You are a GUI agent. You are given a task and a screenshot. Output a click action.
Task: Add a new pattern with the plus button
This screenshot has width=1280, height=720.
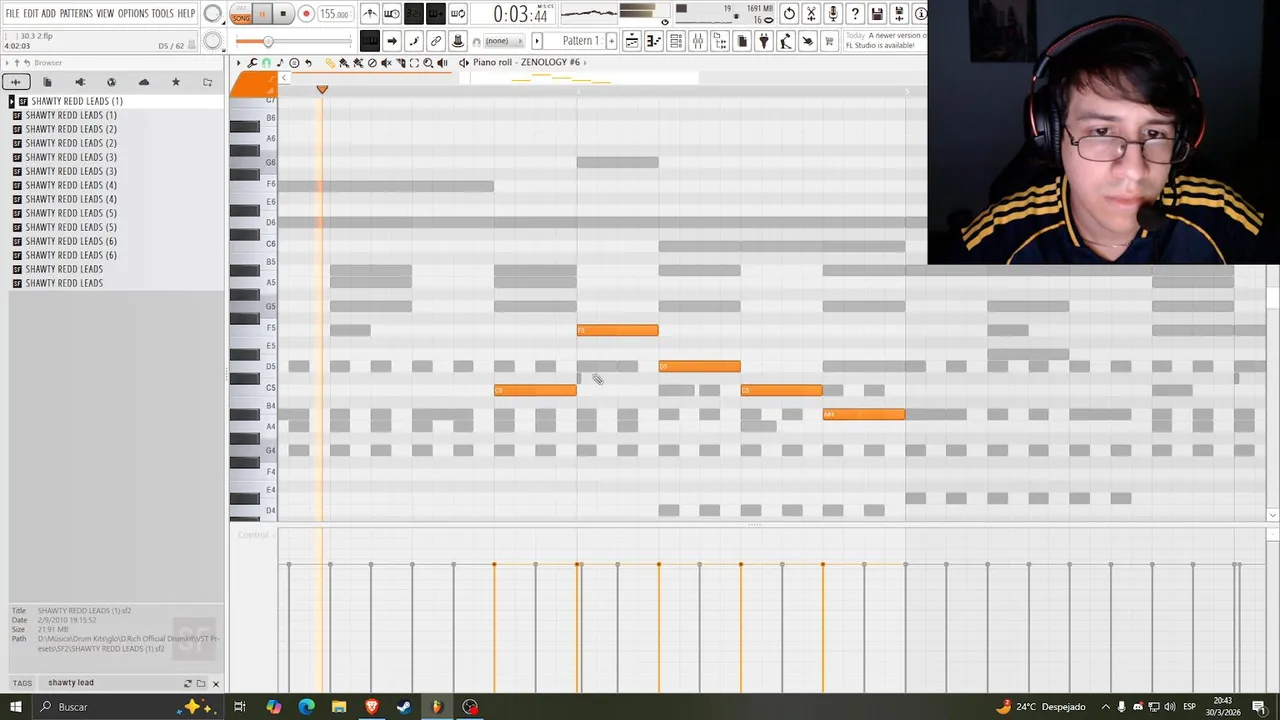611,41
